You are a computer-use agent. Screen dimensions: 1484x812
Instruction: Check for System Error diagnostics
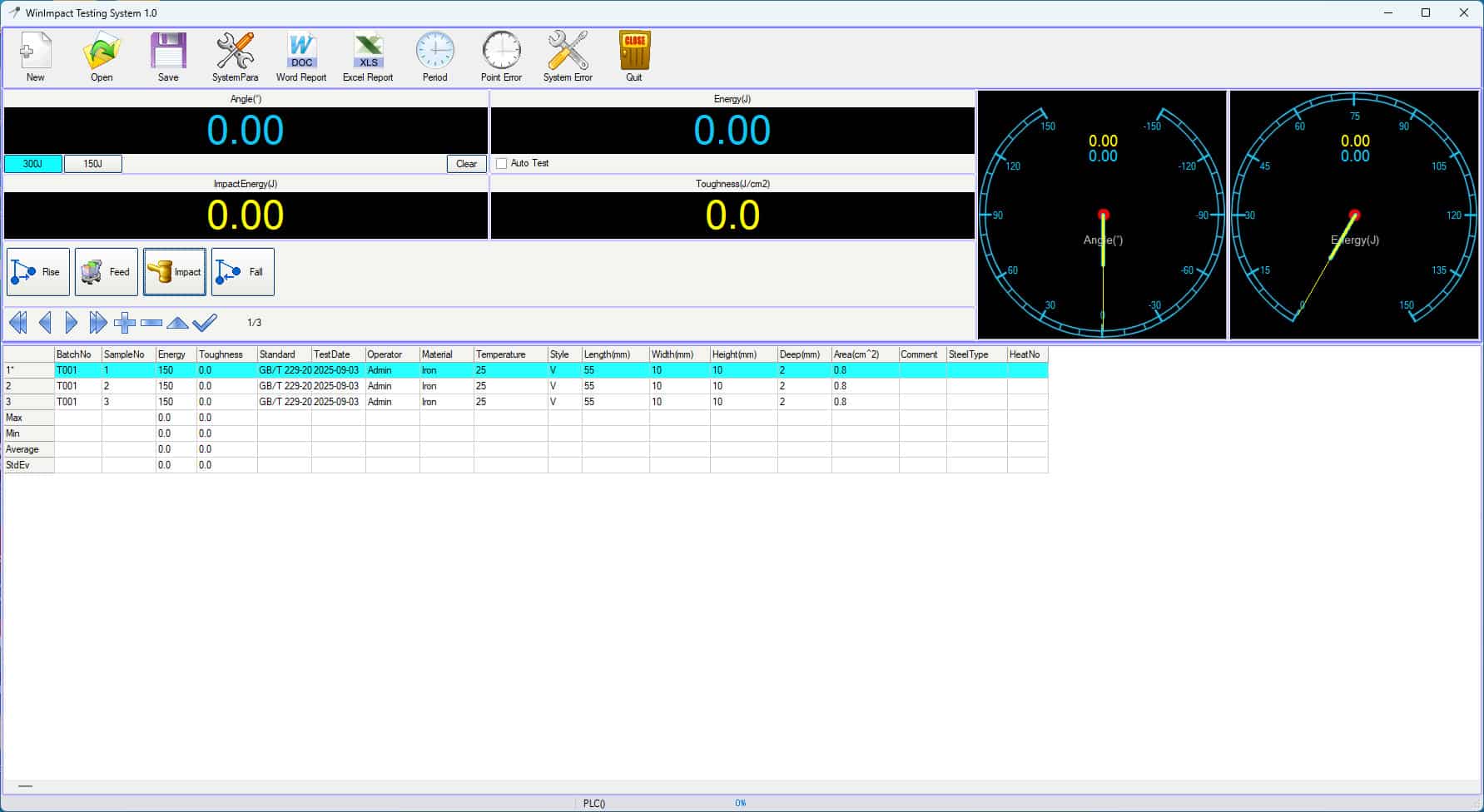tap(567, 56)
